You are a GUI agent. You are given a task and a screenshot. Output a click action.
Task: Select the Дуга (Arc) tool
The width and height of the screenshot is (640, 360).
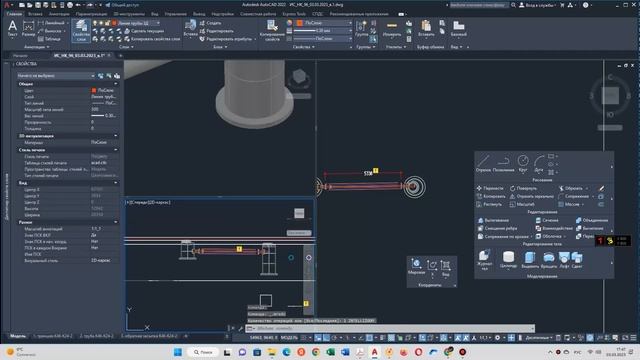539,164
